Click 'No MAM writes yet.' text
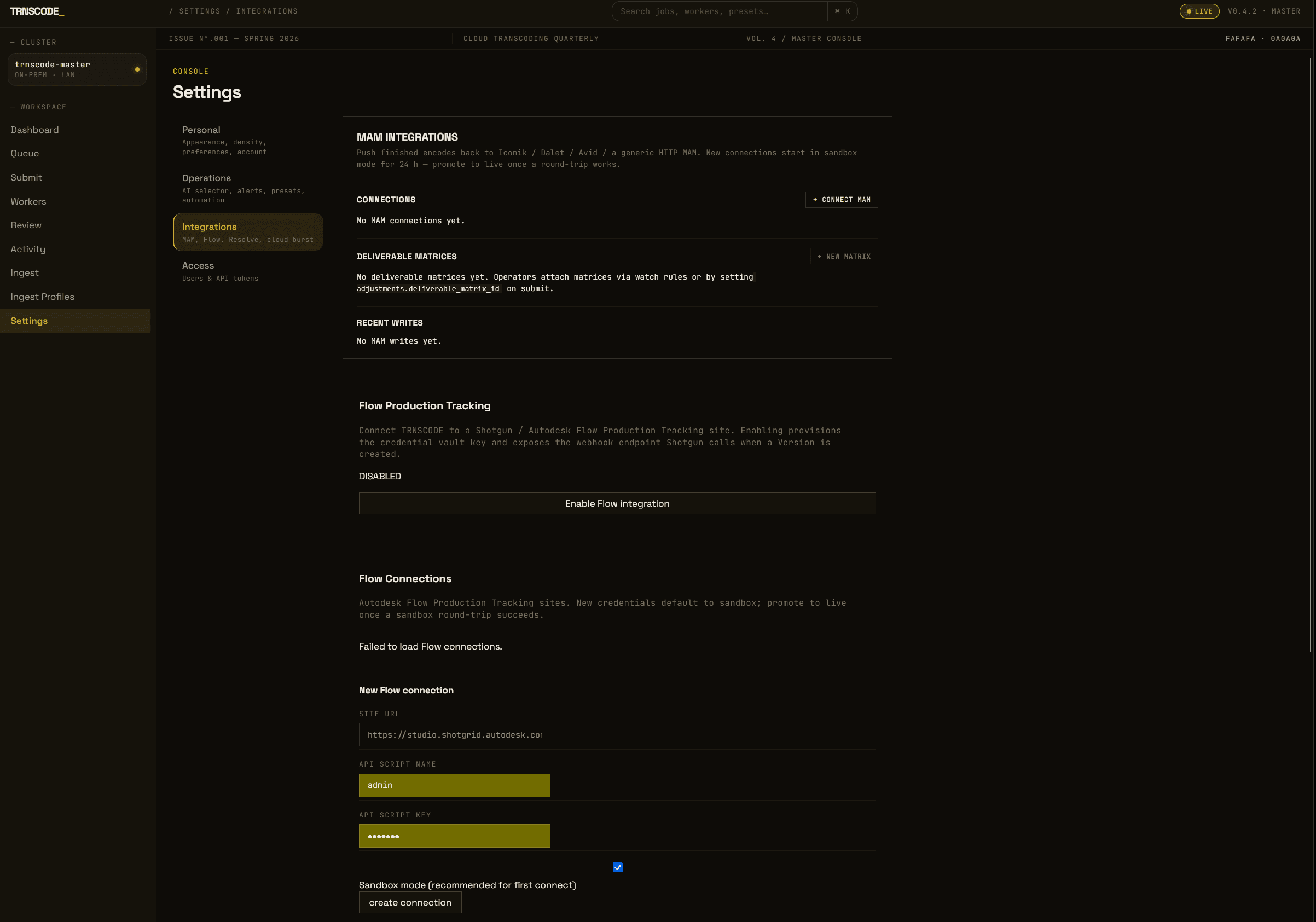The image size is (1316, 922). tap(399, 341)
